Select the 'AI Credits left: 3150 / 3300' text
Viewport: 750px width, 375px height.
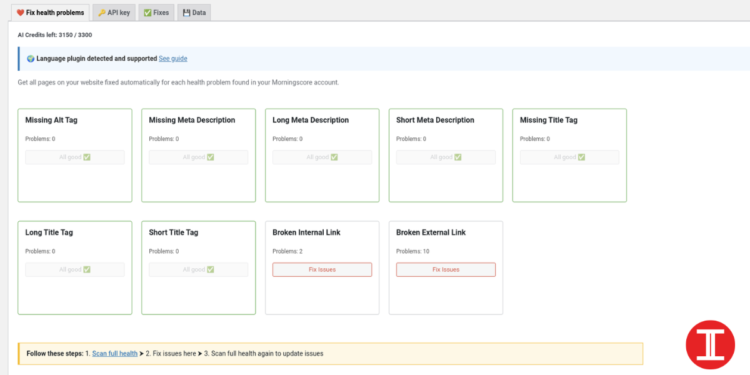tap(55, 35)
